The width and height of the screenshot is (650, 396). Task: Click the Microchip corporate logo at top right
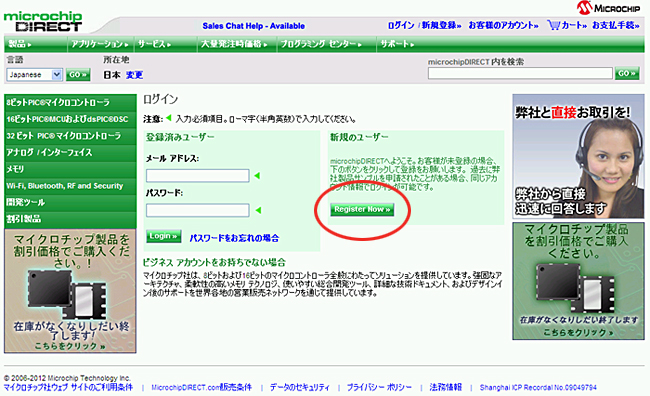tap(609, 8)
